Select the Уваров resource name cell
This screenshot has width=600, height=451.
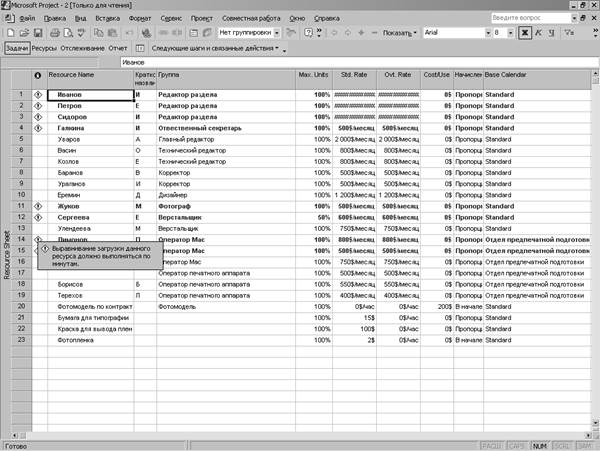[91, 139]
